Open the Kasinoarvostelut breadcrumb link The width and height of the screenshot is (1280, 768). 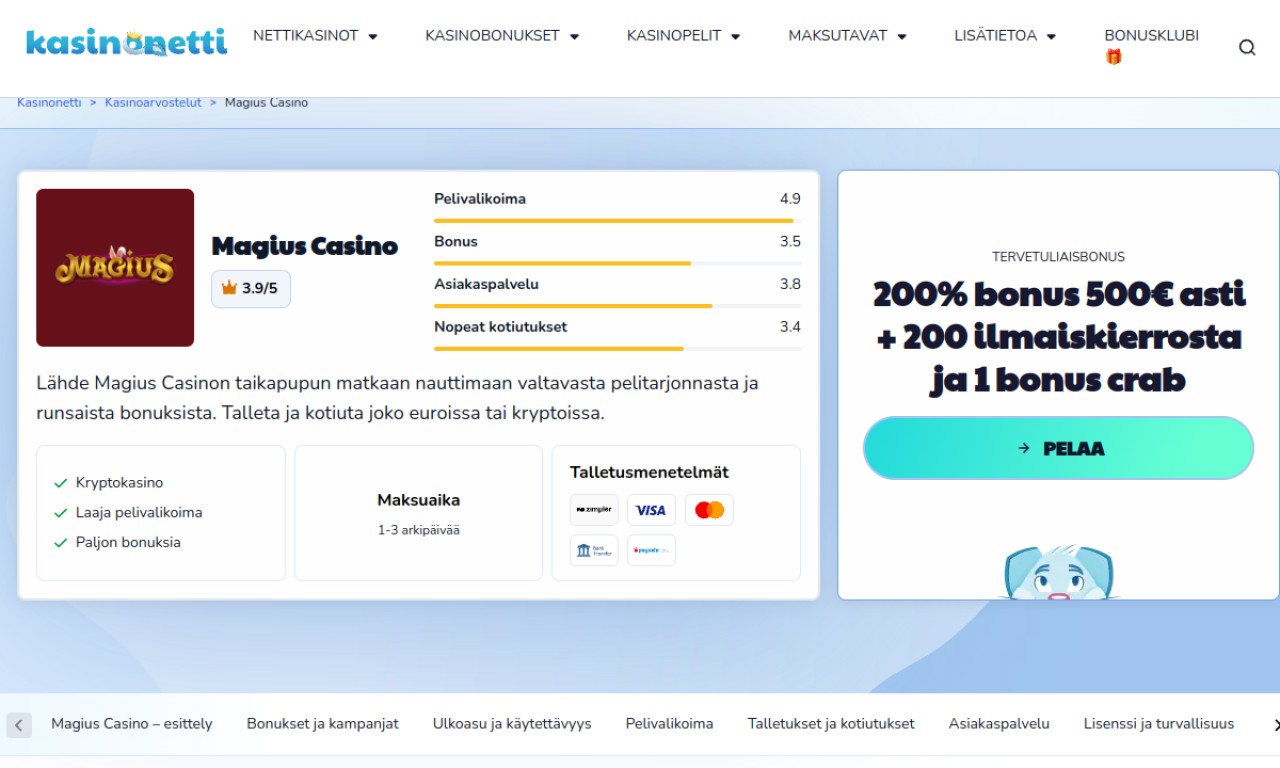click(153, 103)
